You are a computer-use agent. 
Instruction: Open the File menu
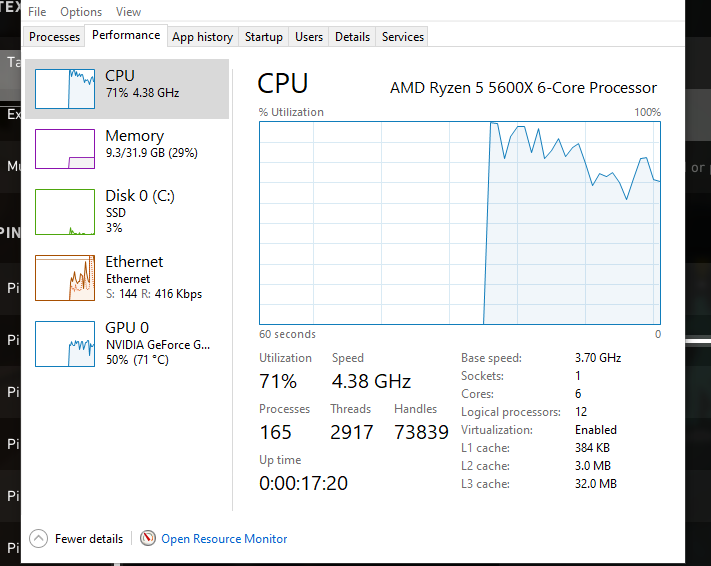pyautogui.click(x=37, y=12)
